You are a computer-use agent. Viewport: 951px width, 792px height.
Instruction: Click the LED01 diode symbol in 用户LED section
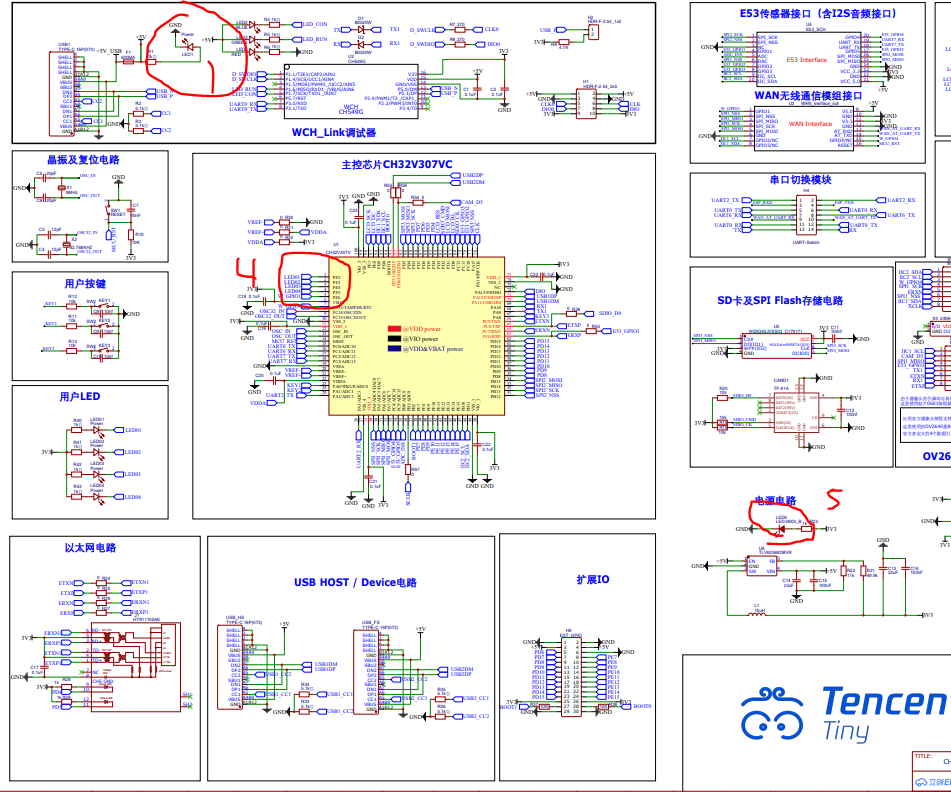point(96,430)
